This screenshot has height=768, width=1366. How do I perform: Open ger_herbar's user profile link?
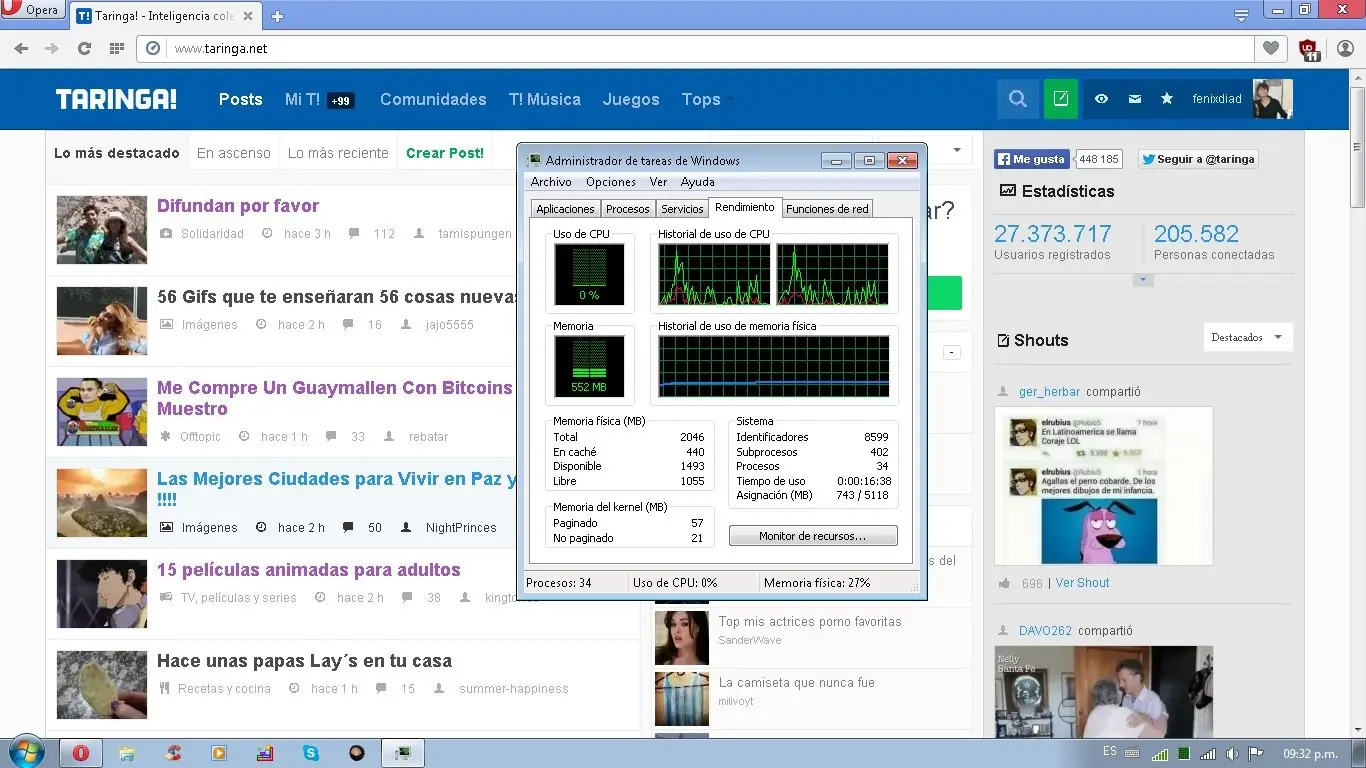pyautogui.click(x=1050, y=392)
